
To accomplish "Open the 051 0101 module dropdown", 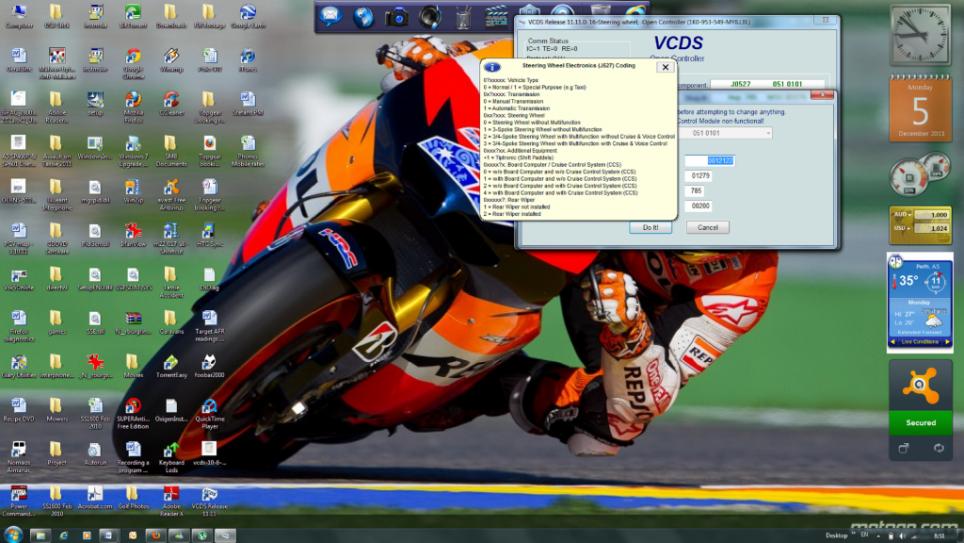I will [x=725, y=133].
